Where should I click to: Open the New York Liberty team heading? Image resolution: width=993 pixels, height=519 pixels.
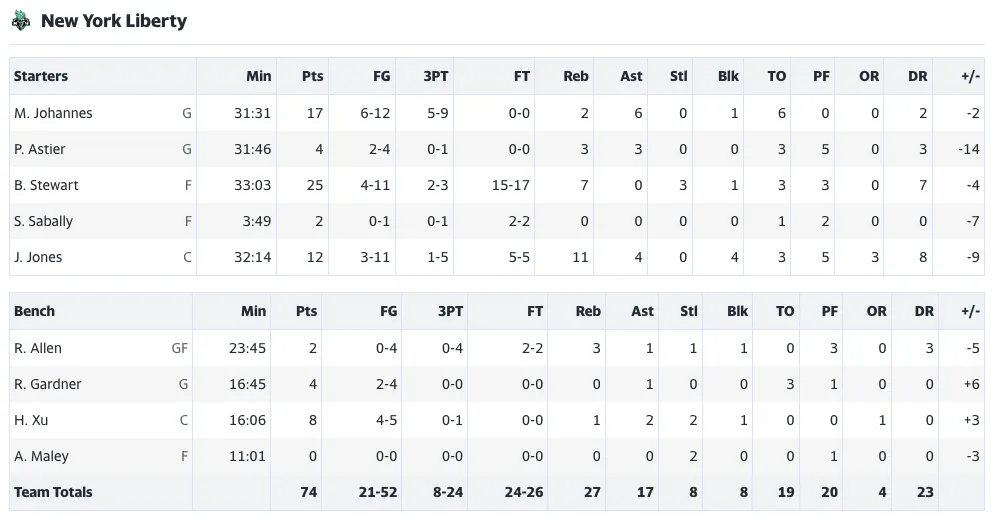click(114, 21)
